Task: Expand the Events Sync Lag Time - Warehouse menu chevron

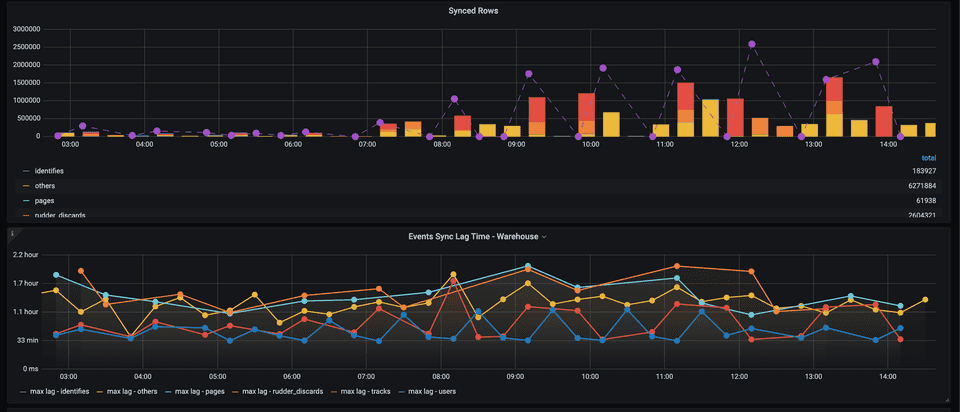Action: pyautogui.click(x=546, y=237)
